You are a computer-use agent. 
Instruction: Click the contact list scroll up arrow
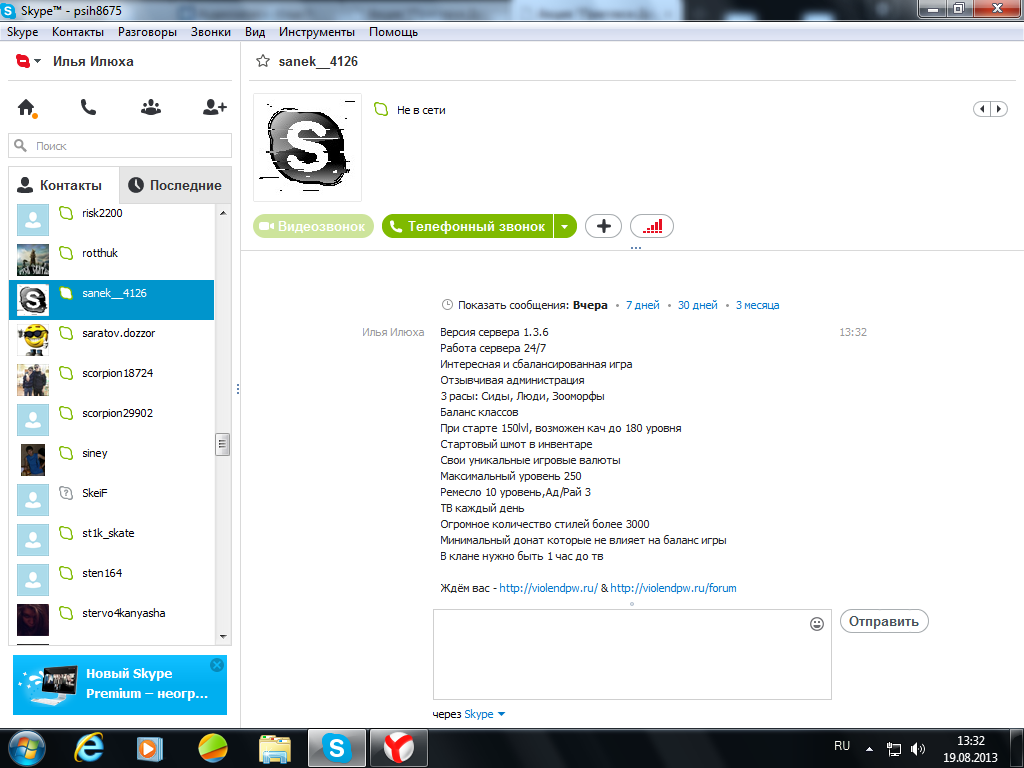click(223, 213)
